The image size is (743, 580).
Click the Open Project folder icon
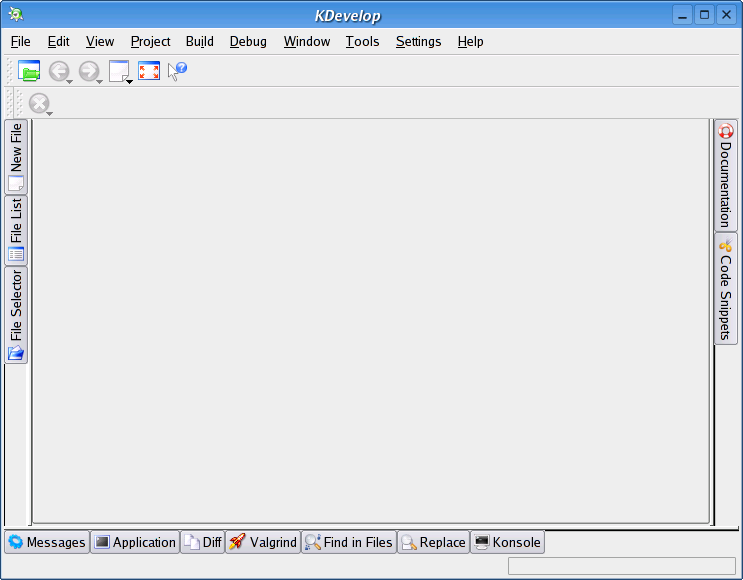pos(29,71)
